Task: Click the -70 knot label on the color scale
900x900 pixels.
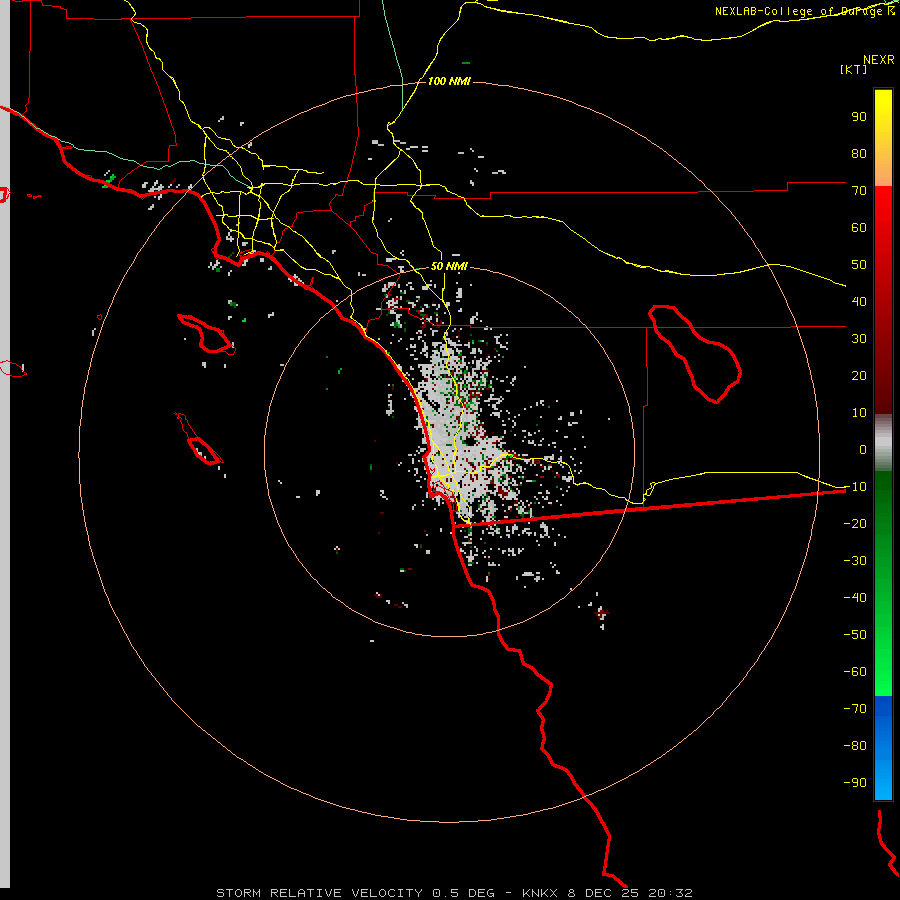Action: [855, 709]
